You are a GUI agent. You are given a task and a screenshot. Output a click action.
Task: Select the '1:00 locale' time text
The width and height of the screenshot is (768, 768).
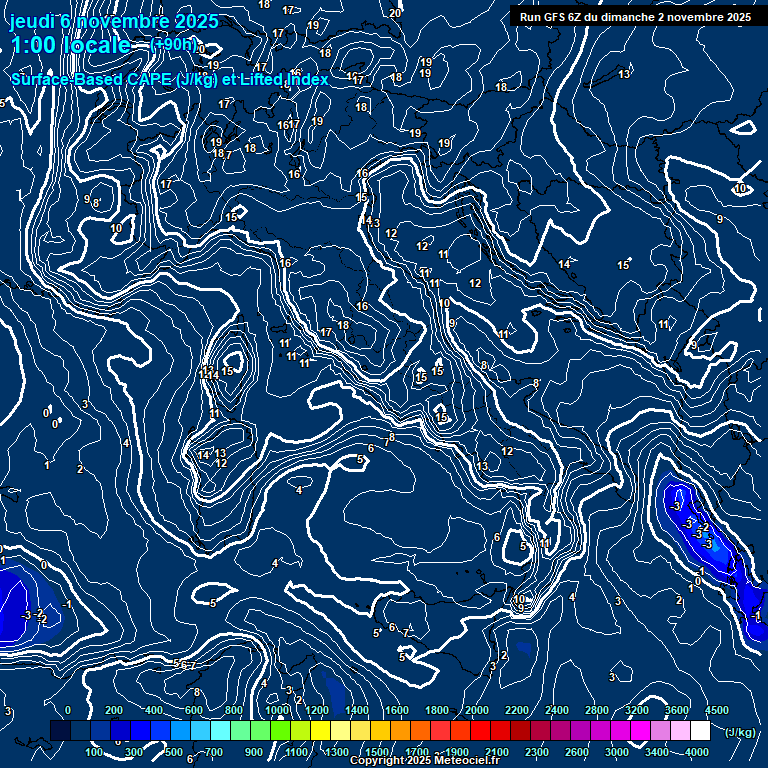click(71, 45)
